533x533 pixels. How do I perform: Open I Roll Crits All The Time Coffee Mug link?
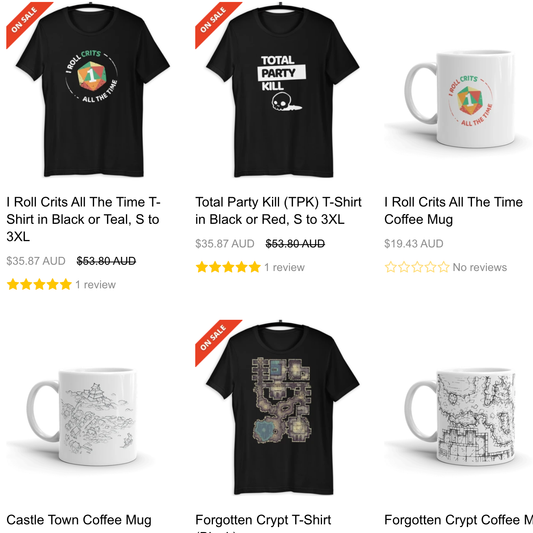[453, 211]
